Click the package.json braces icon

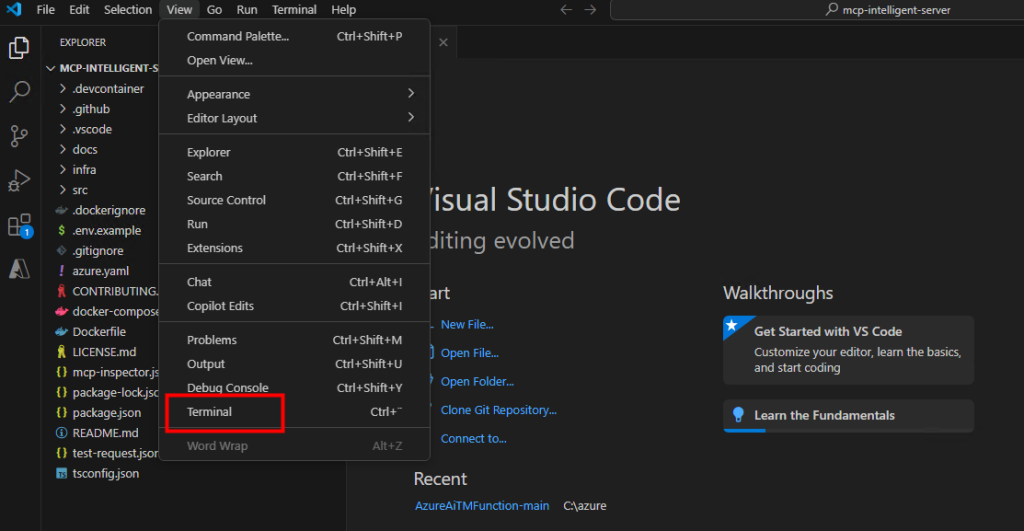coord(61,413)
